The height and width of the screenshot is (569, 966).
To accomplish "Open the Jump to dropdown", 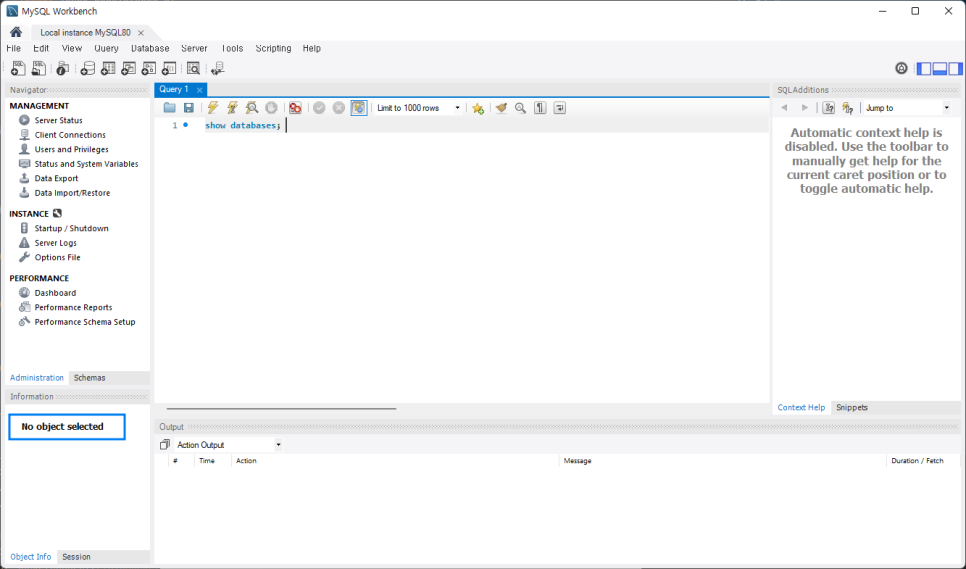I will click(x=907, y=108).
